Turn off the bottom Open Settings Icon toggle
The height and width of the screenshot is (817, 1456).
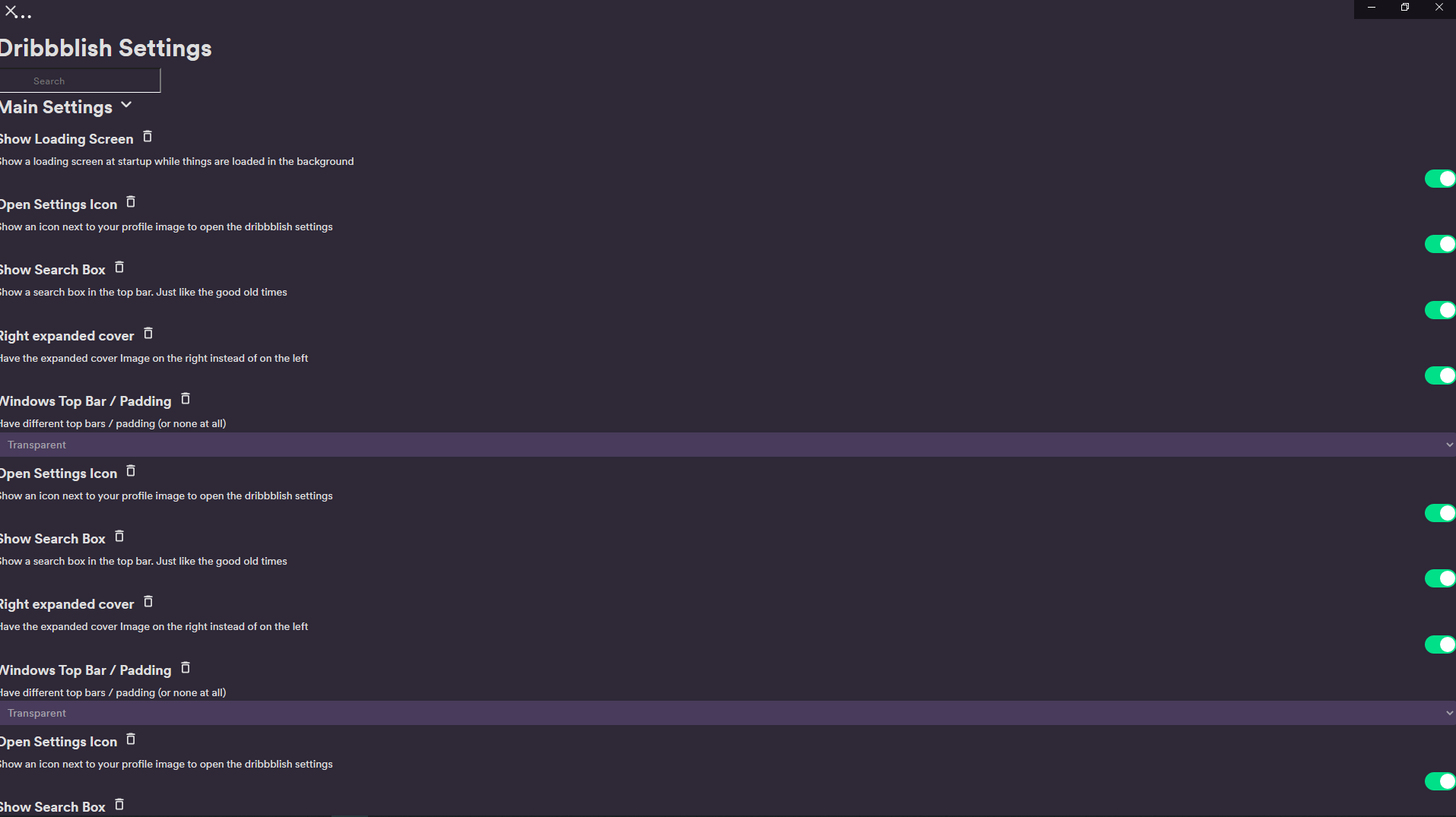(1439, 781)
